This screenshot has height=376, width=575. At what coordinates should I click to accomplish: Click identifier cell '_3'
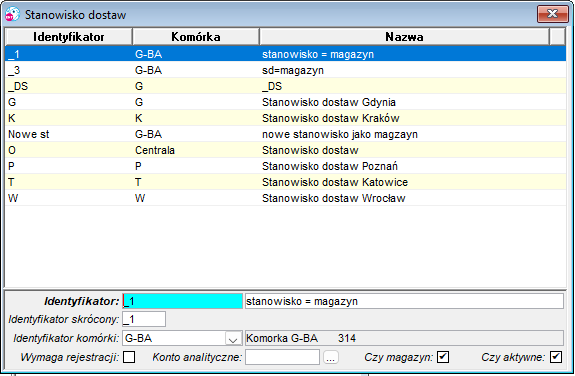pyautogui.click(x=69, y=70)
